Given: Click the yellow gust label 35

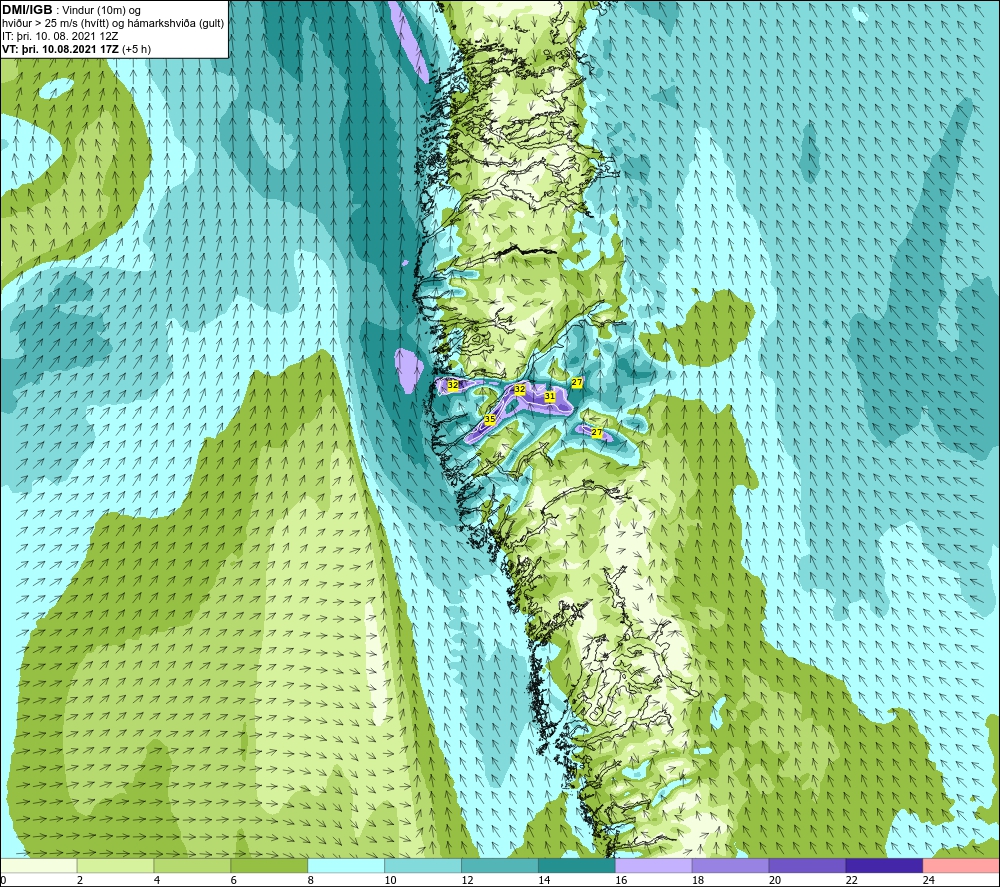Looking at the screenshot, I should click(490, 419).
